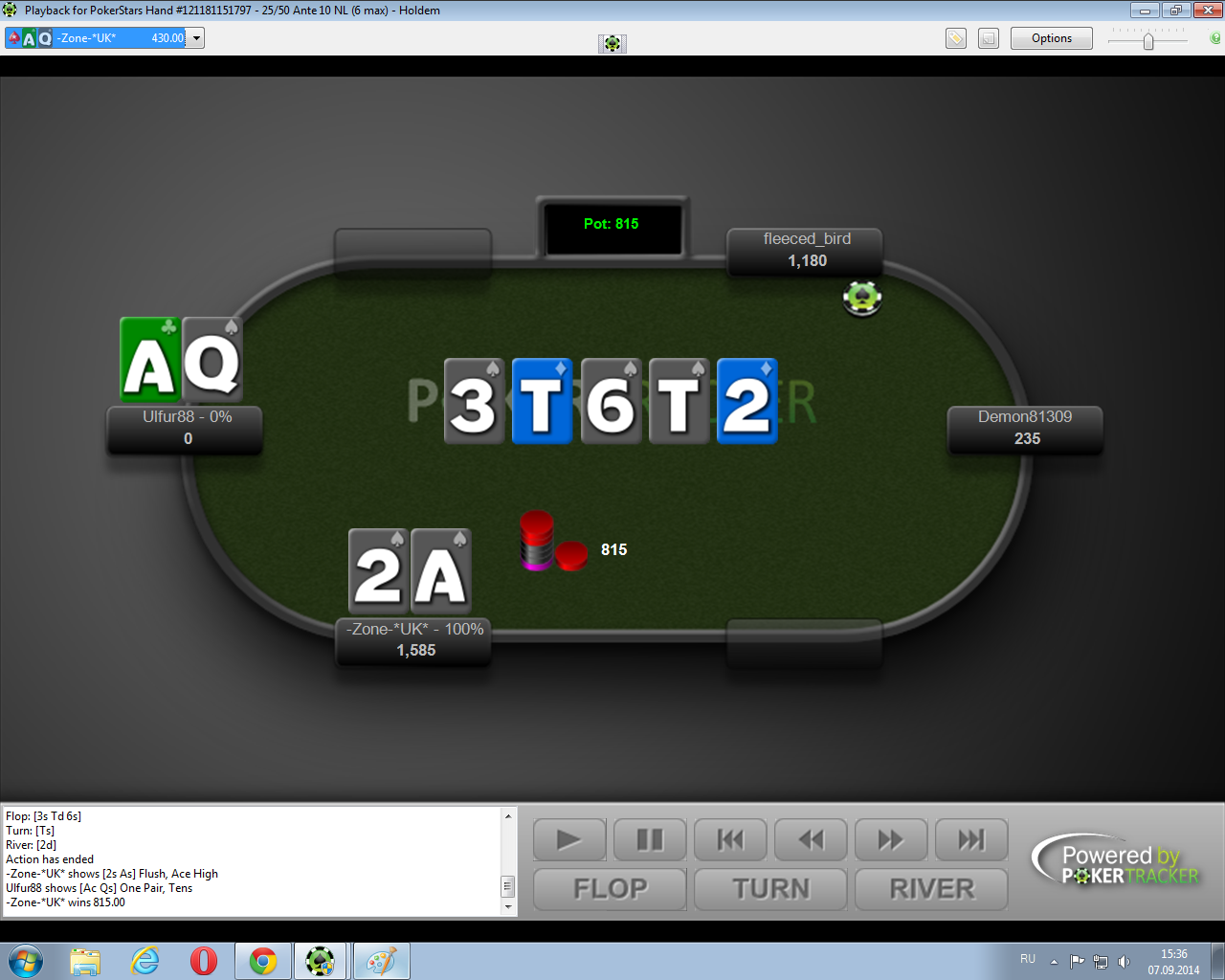Click the hand log scrollbar thumb
This screenshot has height=980, width=1225.
coord(508,886)
